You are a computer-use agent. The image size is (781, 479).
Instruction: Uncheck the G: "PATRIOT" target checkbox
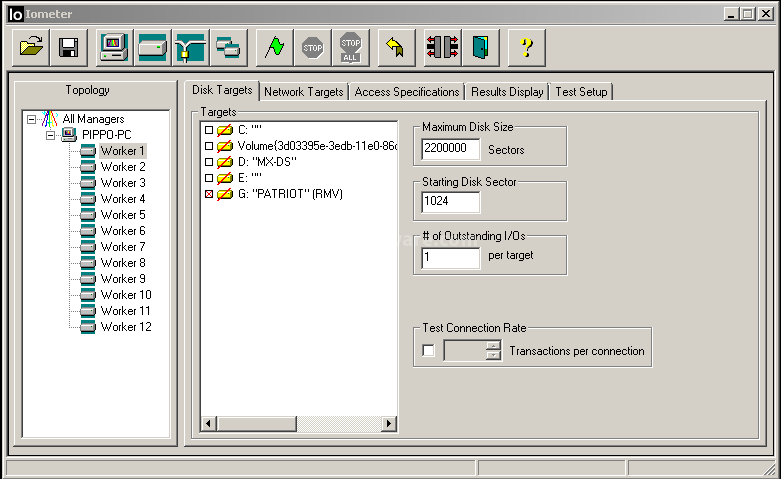209,194
